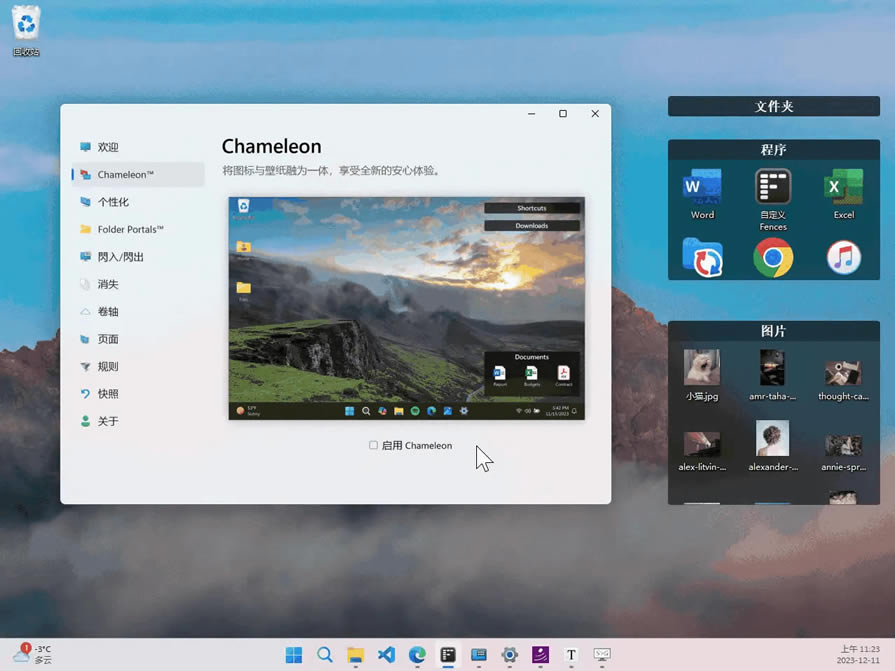Select the annie-spr... image file
Screen dimensions: 895x671
coord(844,451)
